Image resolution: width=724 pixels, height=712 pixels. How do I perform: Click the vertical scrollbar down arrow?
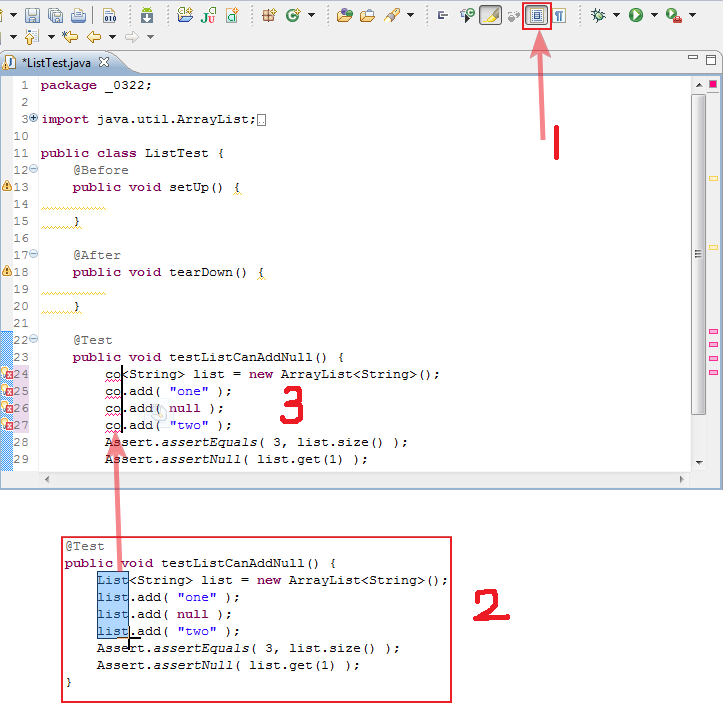[x=699, y=462]
